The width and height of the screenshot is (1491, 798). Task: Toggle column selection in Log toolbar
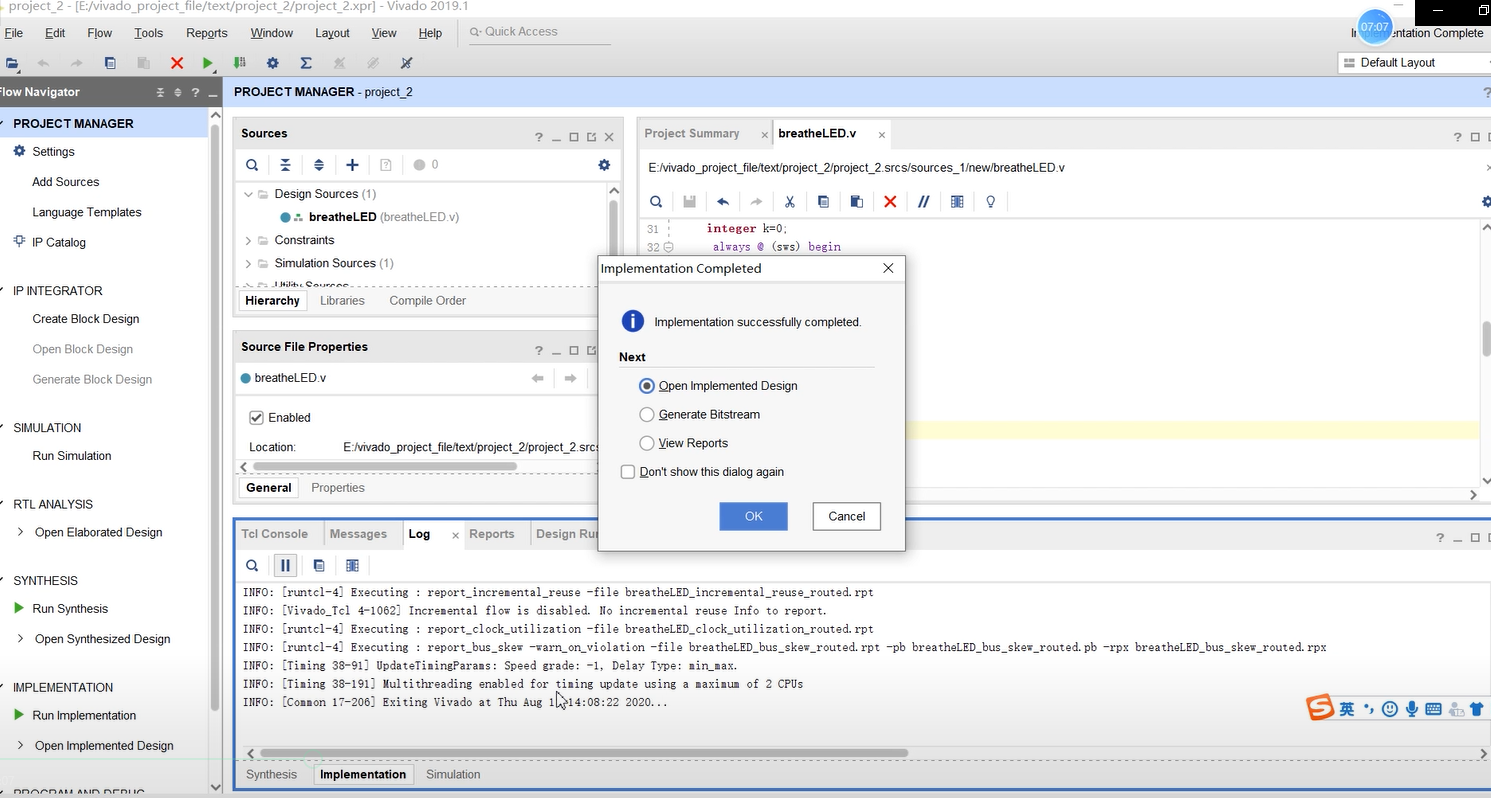(352, 566)
